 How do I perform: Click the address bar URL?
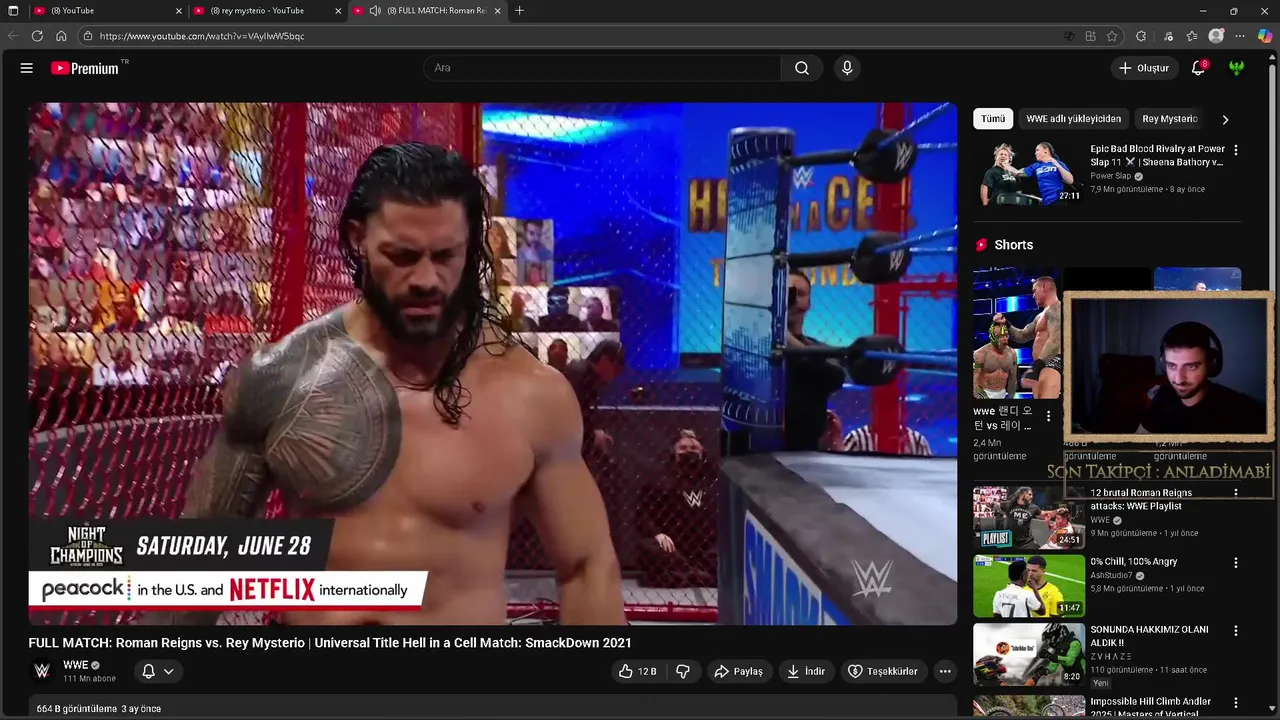tap(202, 36)
